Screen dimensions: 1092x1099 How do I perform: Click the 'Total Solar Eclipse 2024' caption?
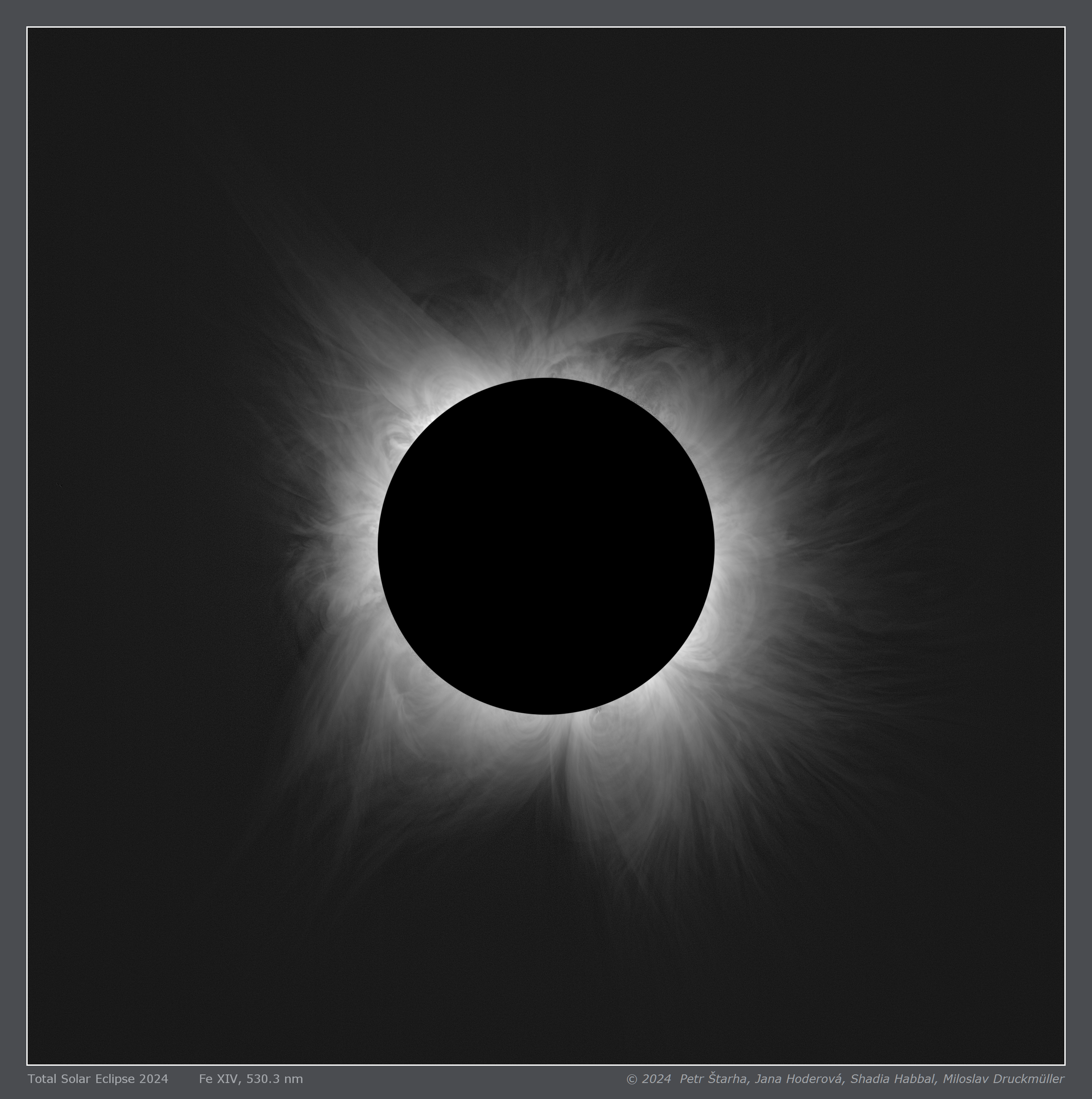(x=98, y=1079)
